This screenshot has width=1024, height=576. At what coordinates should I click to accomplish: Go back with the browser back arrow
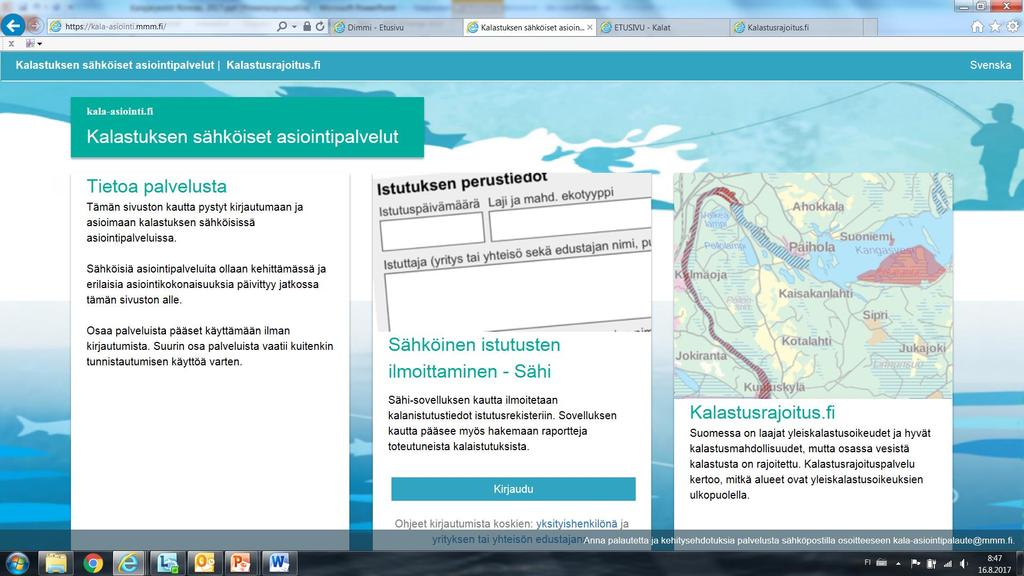click(x=13, y=25)
